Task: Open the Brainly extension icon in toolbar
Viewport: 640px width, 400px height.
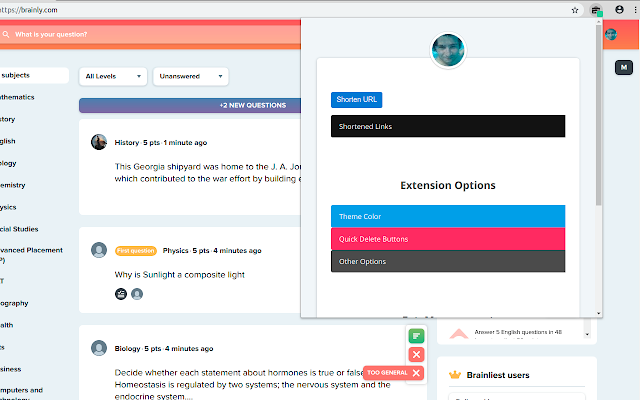Action: [596, 10]
